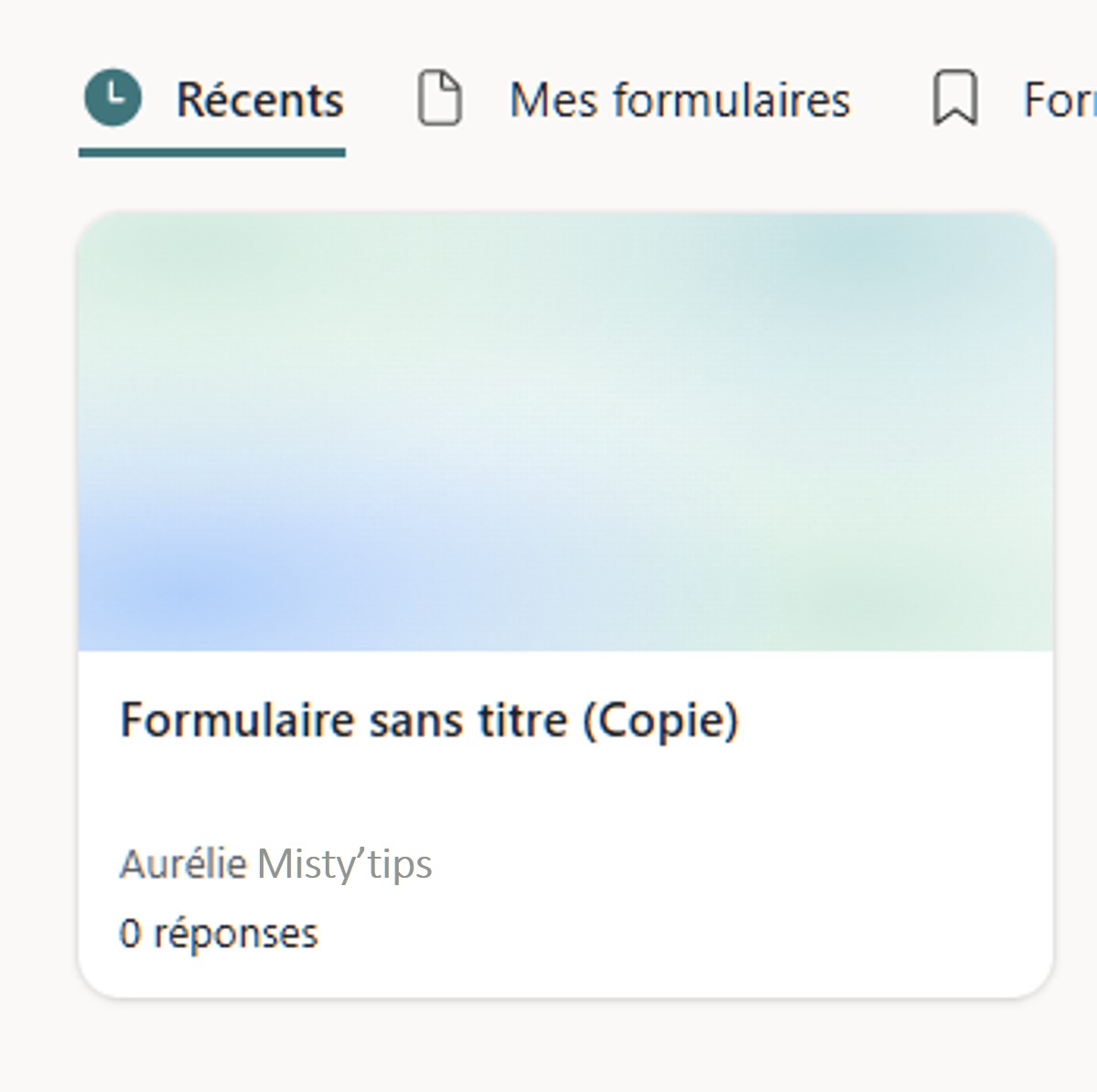Screen dimensions: 1097x1092
Task: Switch to the Mes formulaires tab
Action: [679, 99]
